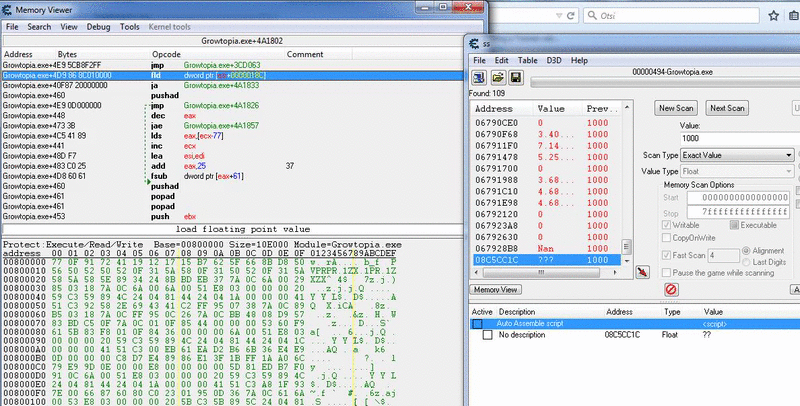This screenshot has width=800, height=406.
Task: Click the save floppy disk icon
Action: (x=515, y=77)
